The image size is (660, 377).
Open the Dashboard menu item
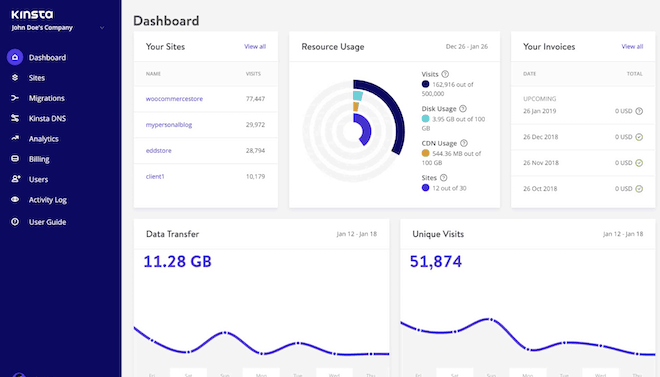pos(47,58)
